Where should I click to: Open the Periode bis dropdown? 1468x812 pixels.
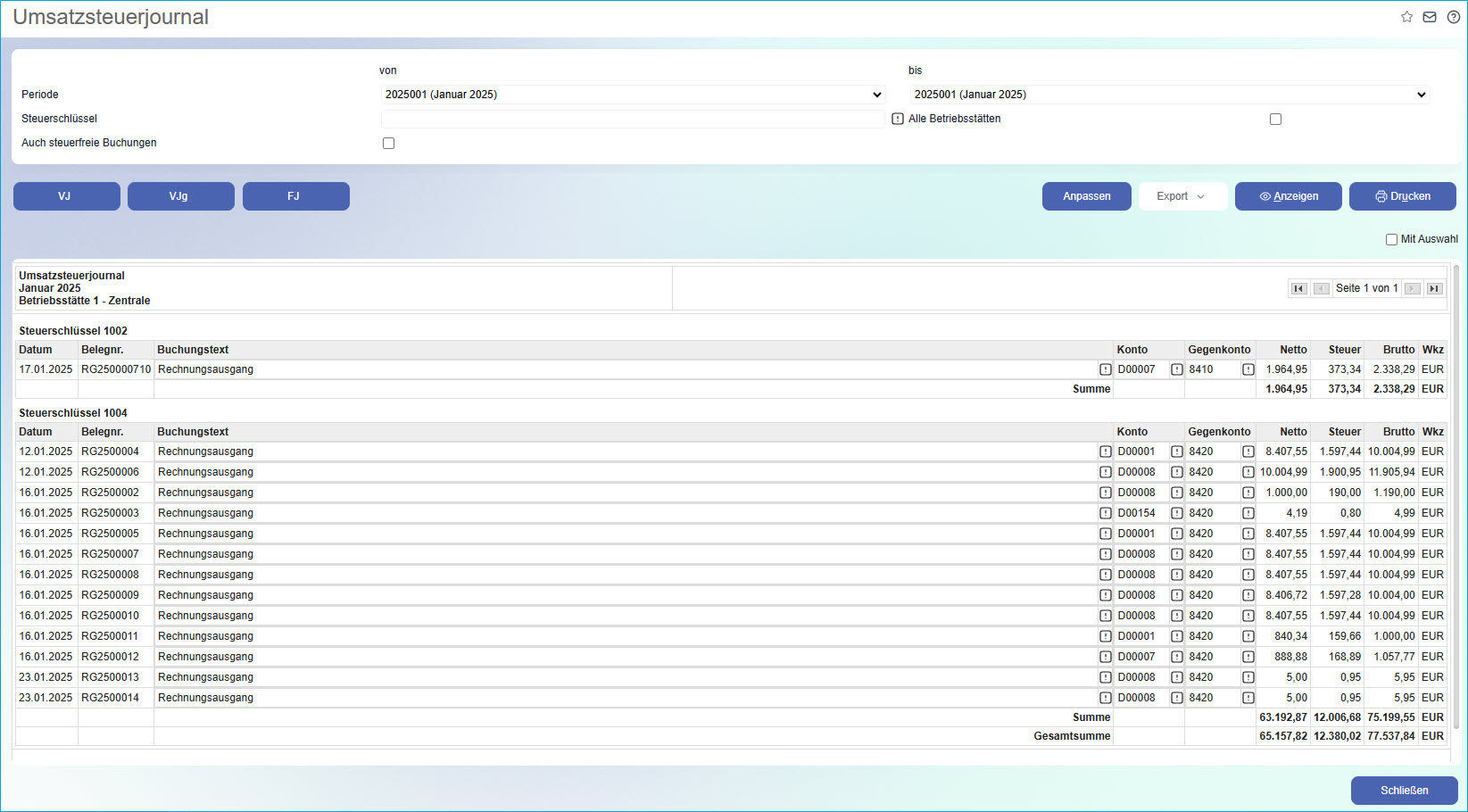[x=1169, y=95]
